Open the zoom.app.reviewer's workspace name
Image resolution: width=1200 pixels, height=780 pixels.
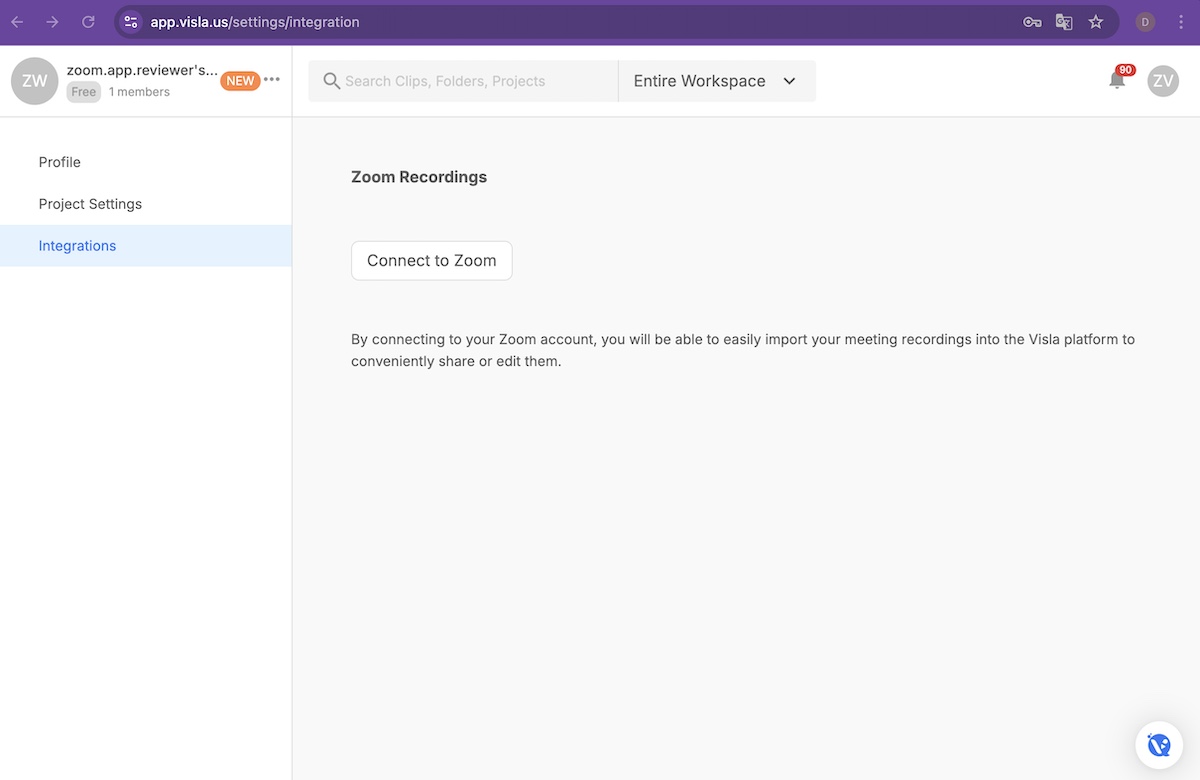point(142,70)
